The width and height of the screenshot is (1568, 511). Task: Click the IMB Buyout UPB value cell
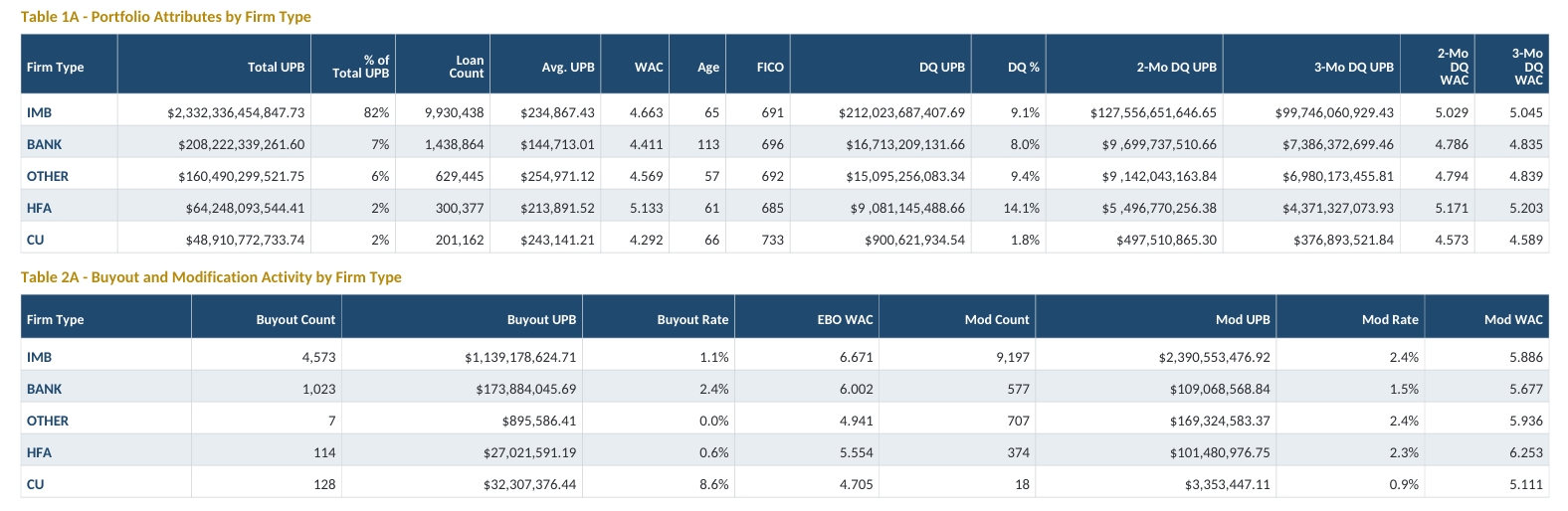pos(520,357)
